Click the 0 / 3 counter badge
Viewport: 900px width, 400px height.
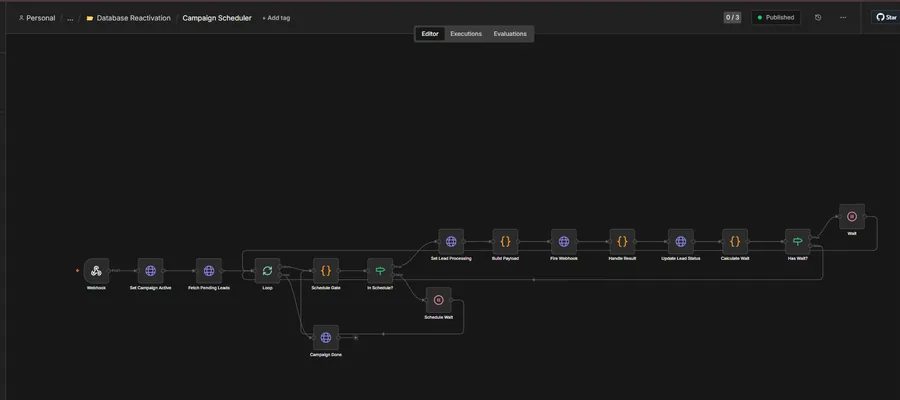click(732, 18)
